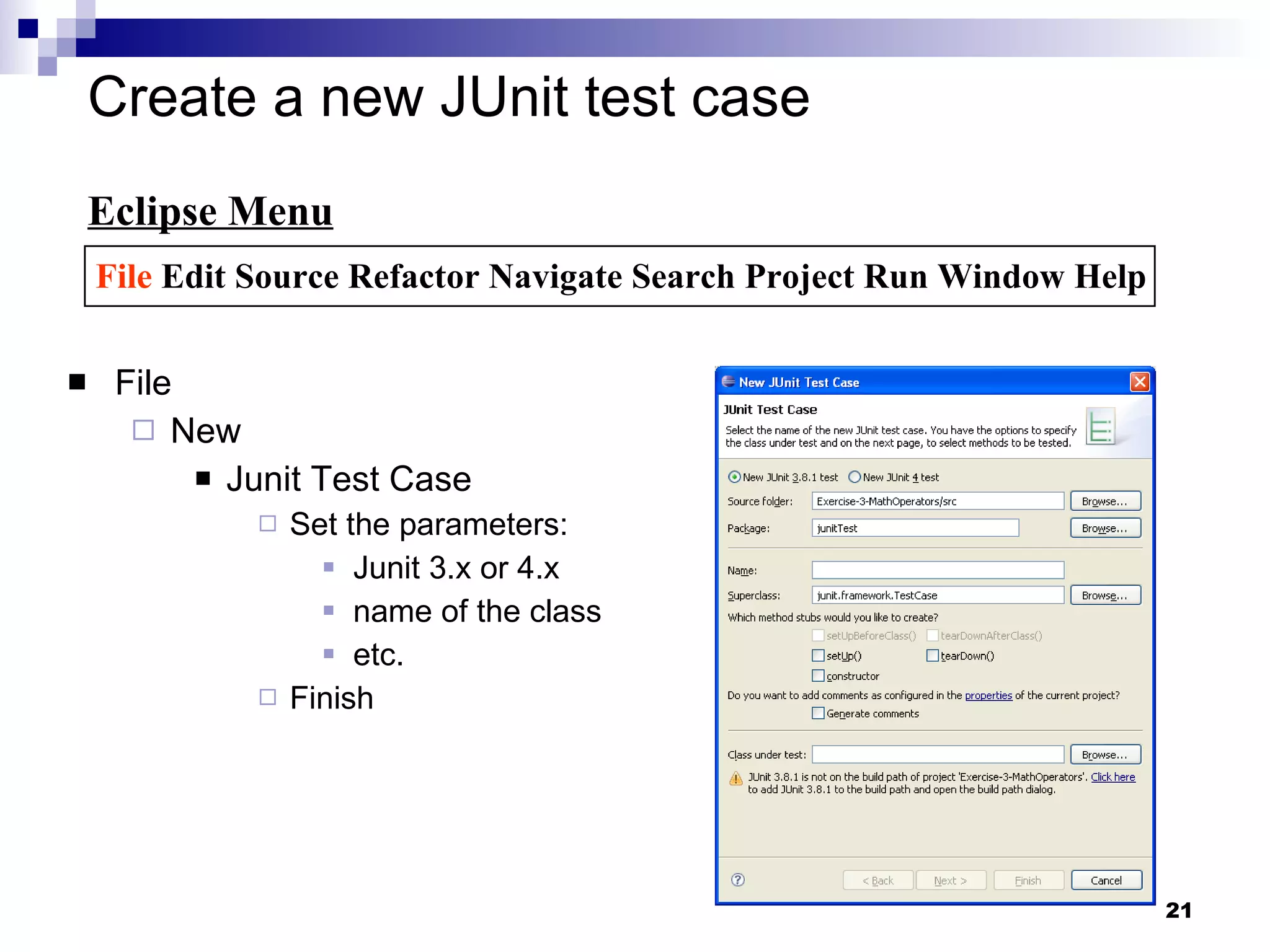Image resolution: width=1270 pixels, height=952 pixels.
Task: Focus the Class under test input field
Action: click(938, 754)
